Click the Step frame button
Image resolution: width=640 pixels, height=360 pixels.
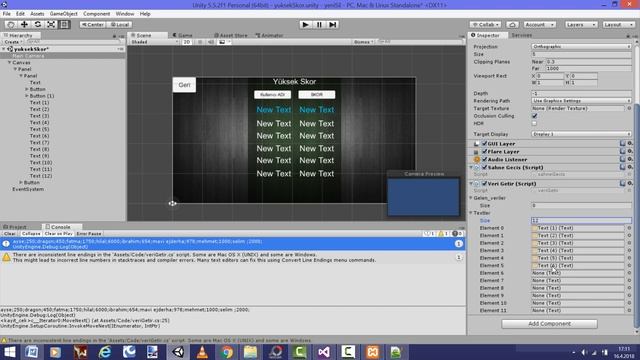333,24
